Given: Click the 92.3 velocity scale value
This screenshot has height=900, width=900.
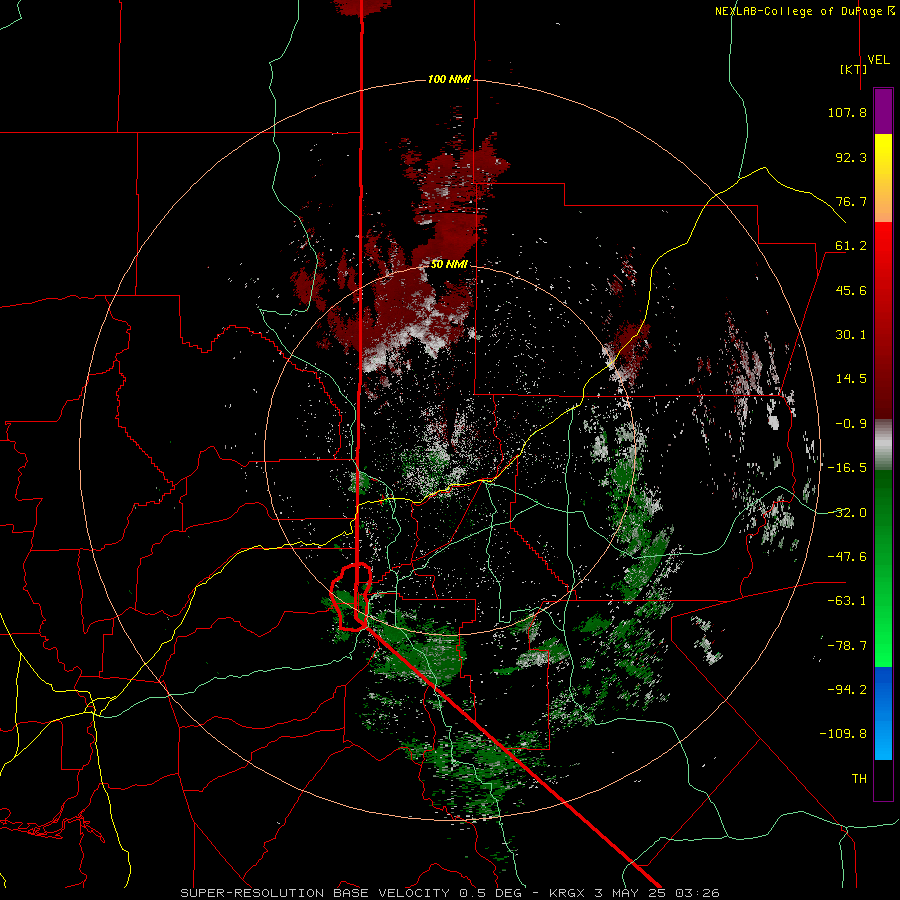Looking at the screenshot, I should coord(851,157).
